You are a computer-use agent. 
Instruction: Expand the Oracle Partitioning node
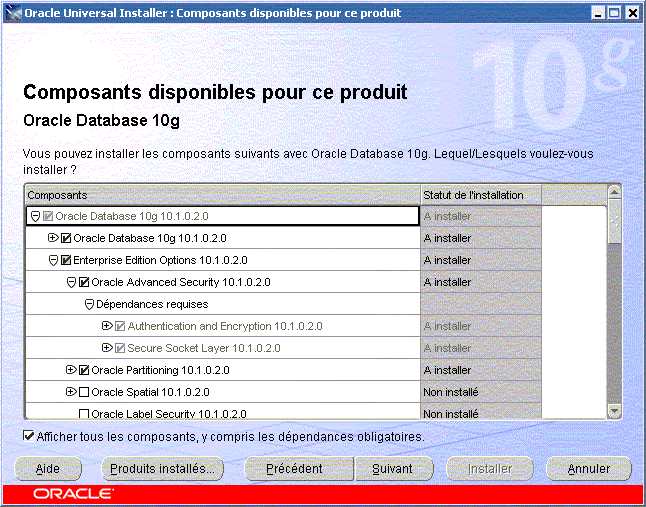(x=71, y=370)
